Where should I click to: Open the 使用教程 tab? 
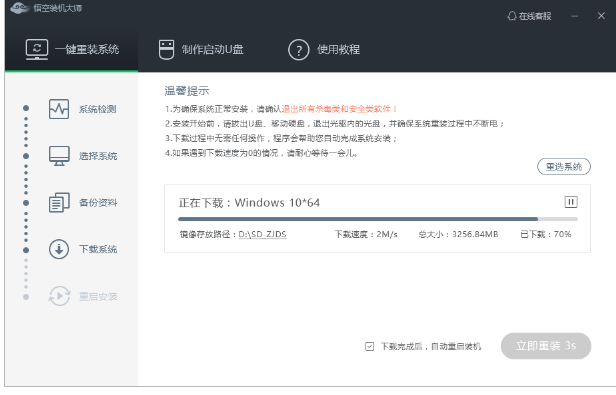pyautogui.click(x=324, y=50)
